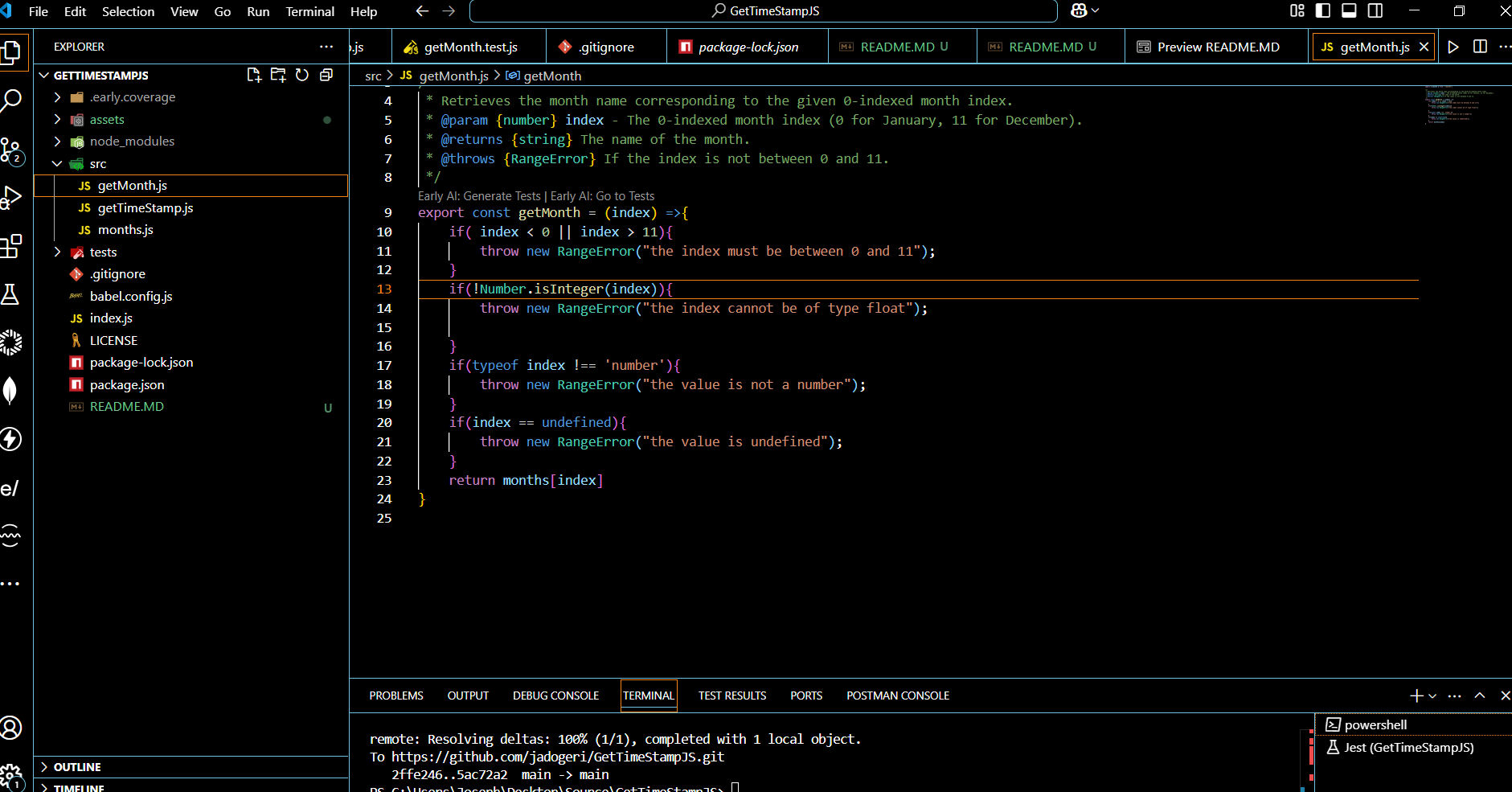Run the getMonth.js file with play button

pos(1453,47)
